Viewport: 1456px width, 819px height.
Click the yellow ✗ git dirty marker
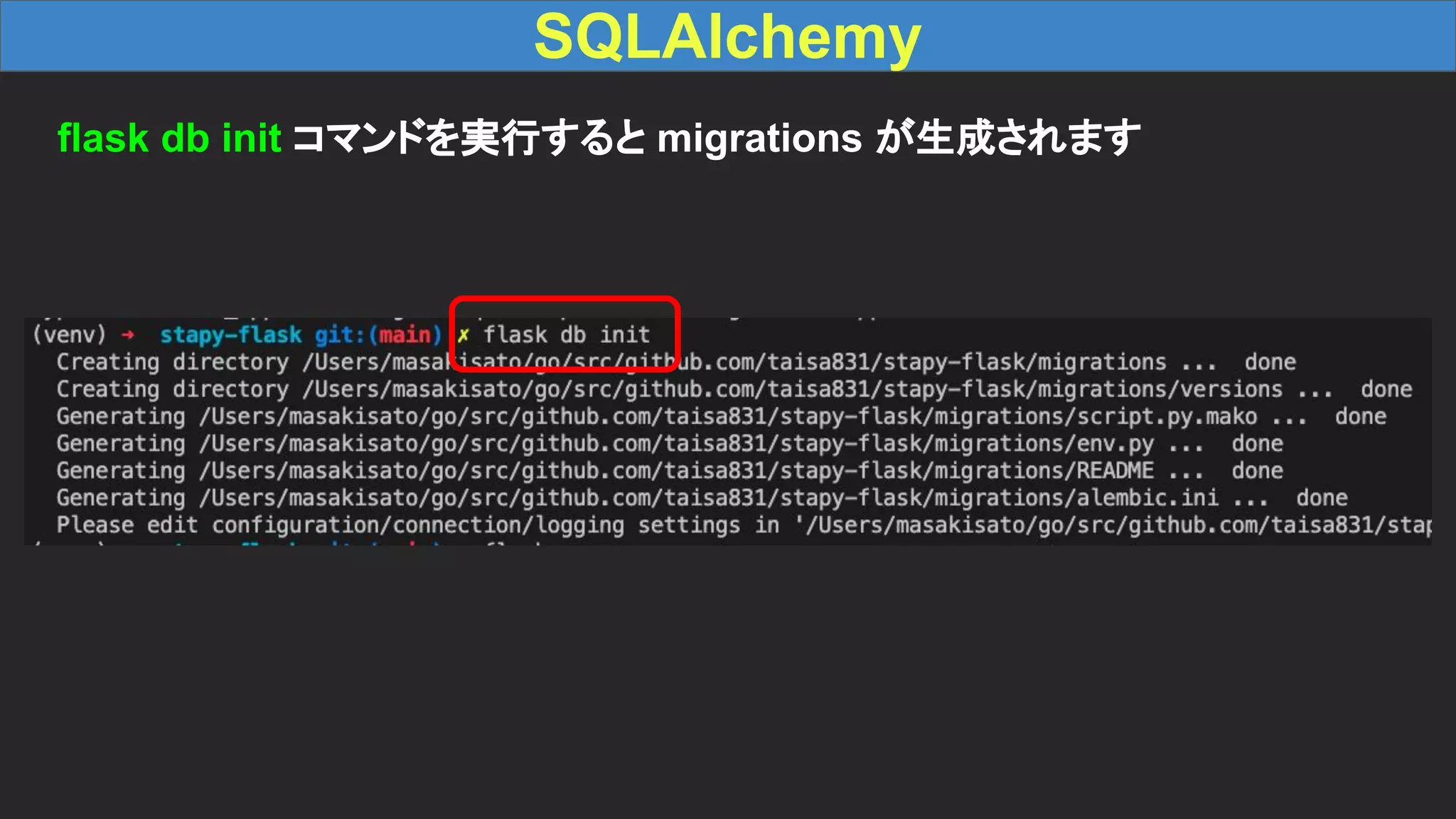(464, 335)
